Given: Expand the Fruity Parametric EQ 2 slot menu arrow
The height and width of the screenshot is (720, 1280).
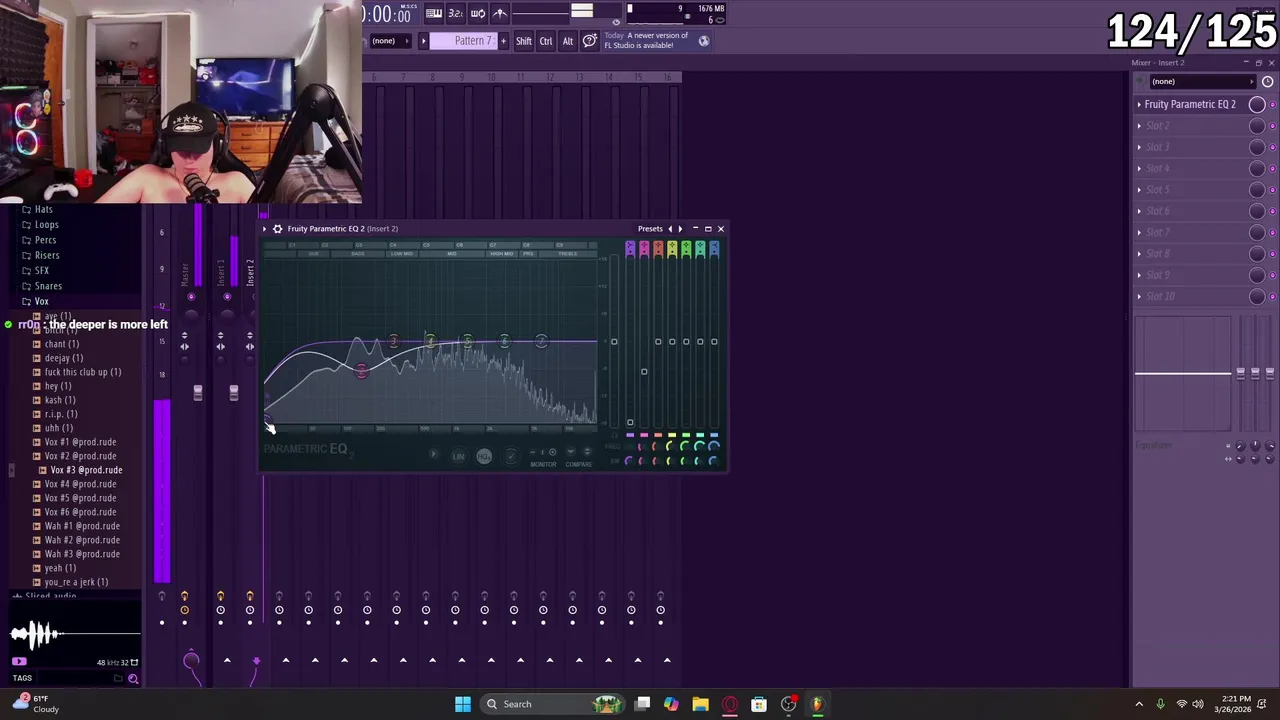Looking at the screenshot, I should click(x=1139, y=104).
